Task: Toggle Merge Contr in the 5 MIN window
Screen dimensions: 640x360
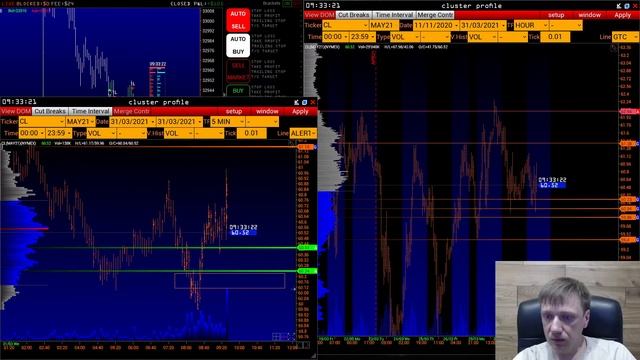Action: 131,111
